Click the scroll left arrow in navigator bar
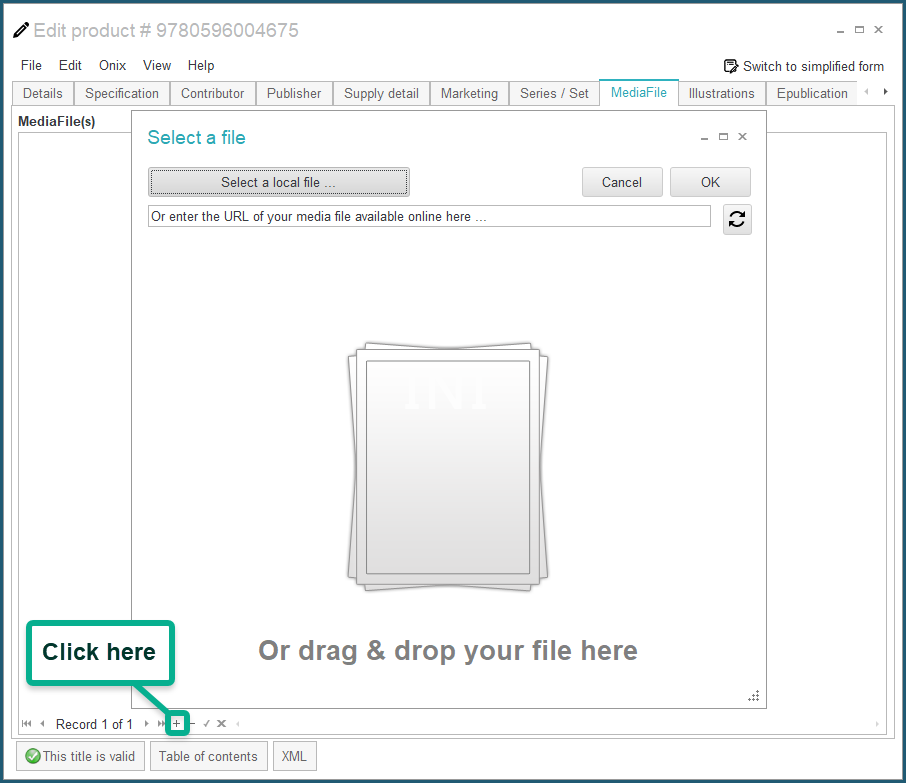Viewport: 906px width, 783px height. tap(237, 723)
